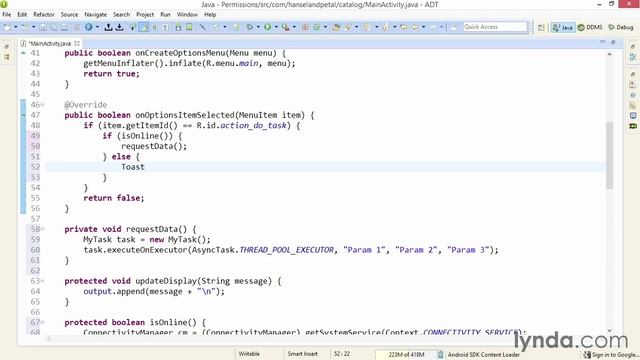The width and height of the screenshot is (640, 360).
Task: Click the editor scrollbar up arrow
Action: pyautogui.click(x=609, y=54)
